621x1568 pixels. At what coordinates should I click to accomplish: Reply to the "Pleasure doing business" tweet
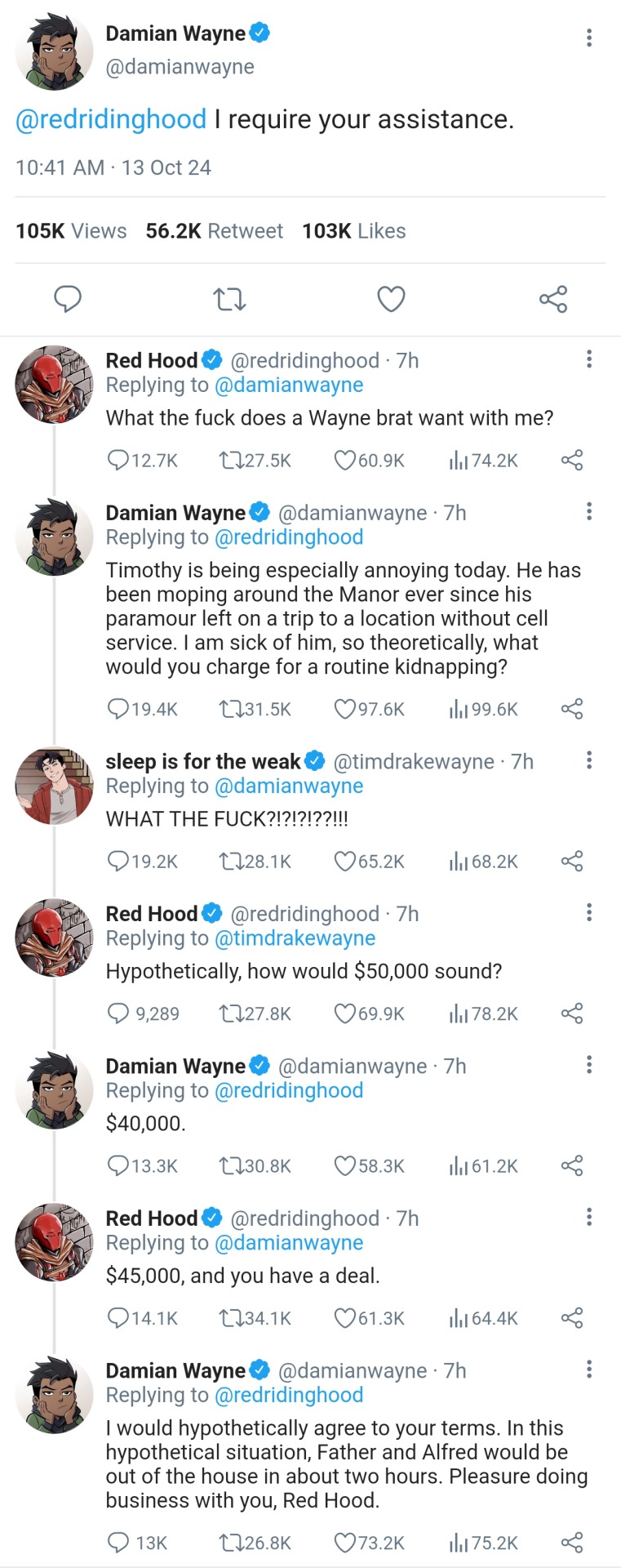118,1543
